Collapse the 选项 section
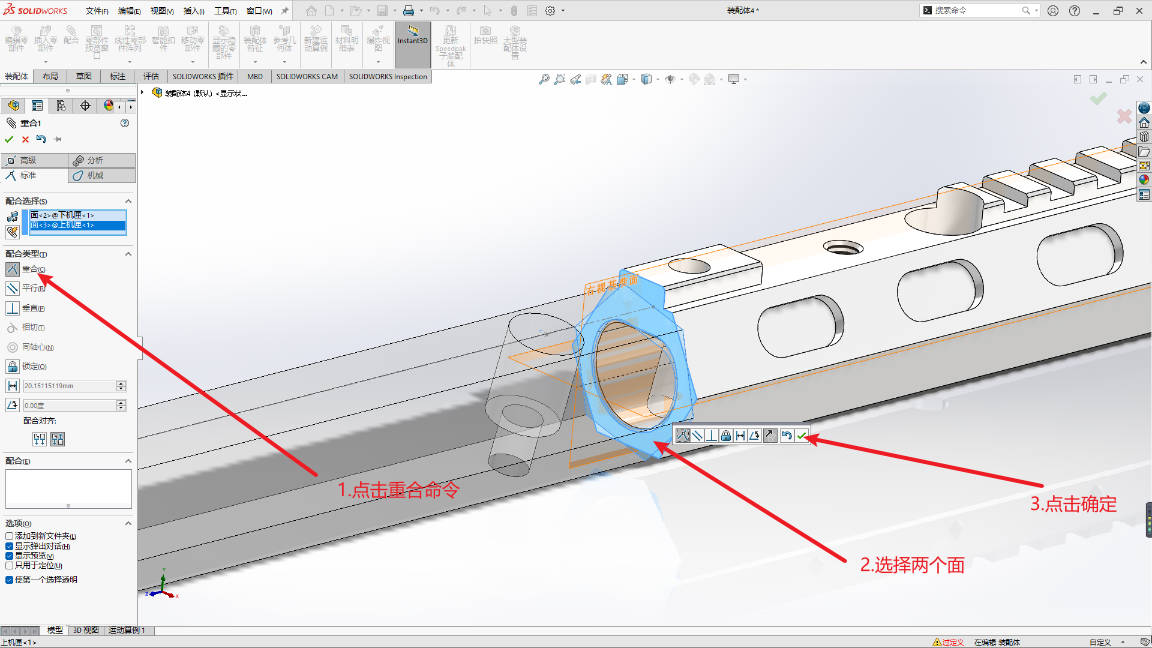This screenshot has height=648, width=1152. [128, 523]
